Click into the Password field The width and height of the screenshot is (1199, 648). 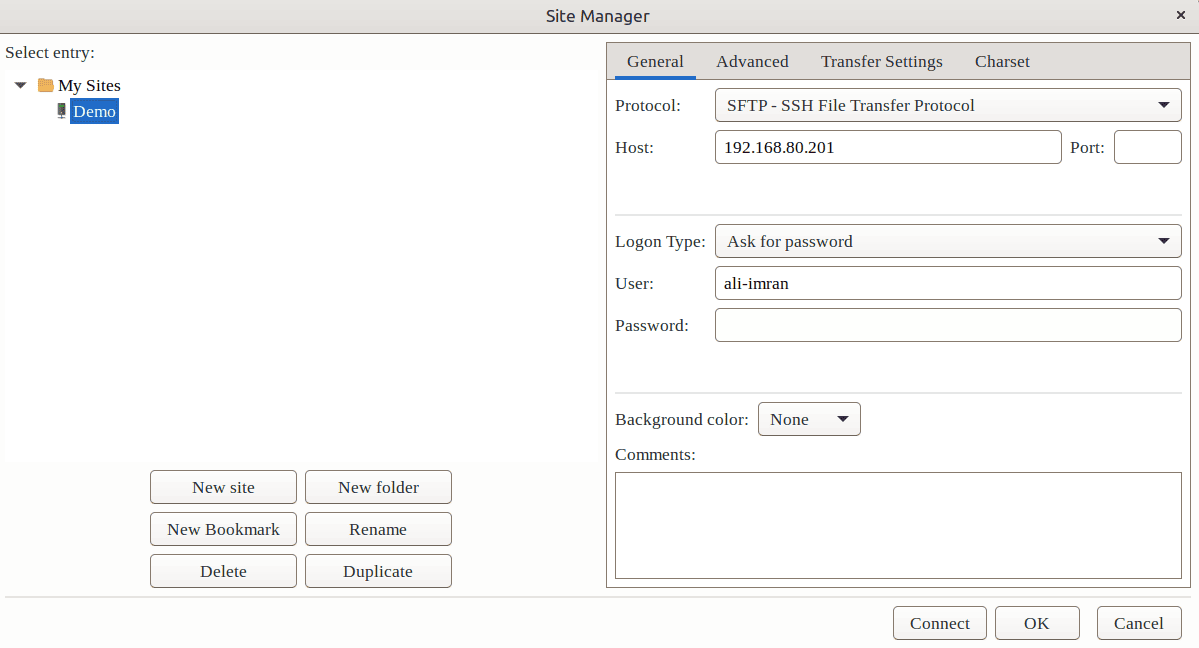(x=947, y=325)
